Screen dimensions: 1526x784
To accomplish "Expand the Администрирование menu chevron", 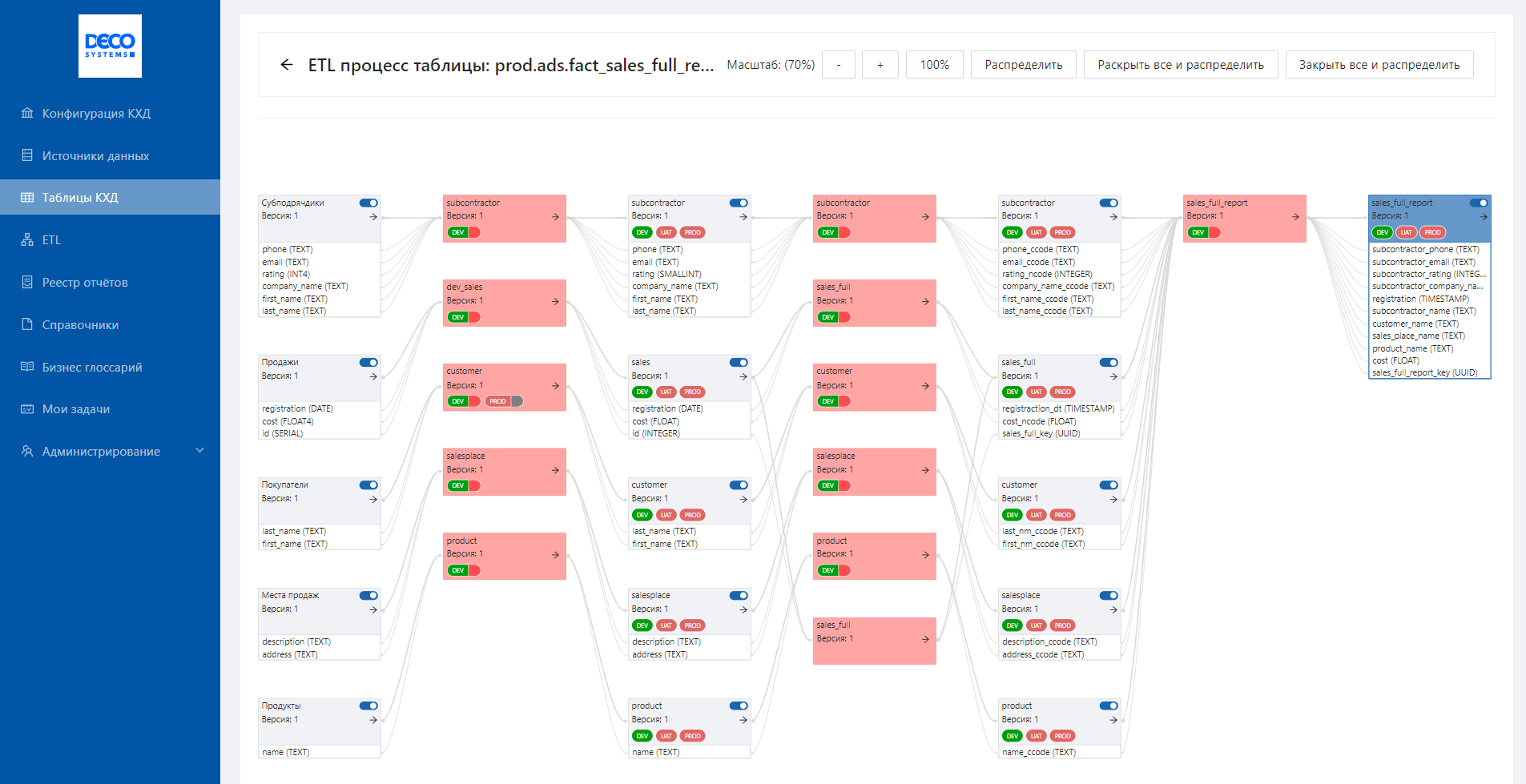I will point(200,451).
